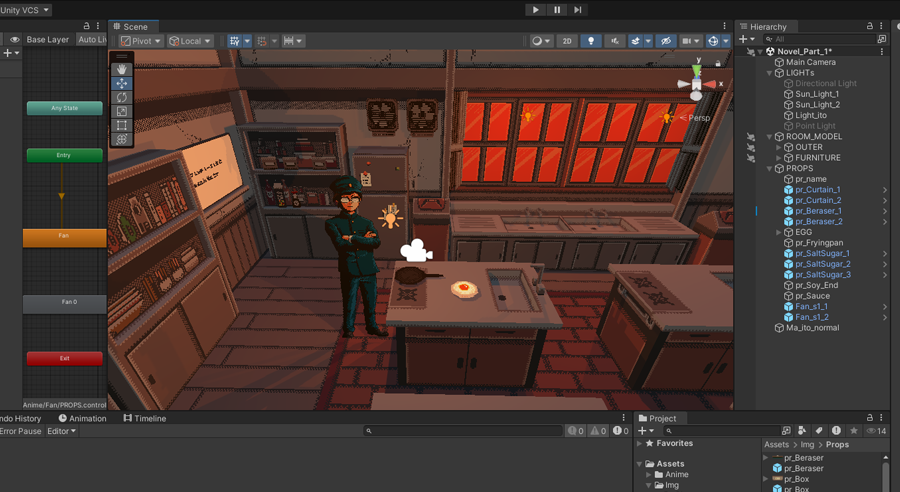900x492 pixels.
Task: Select pr_Fryingpan in the Hierarchy
Action: click(x=818, y=243)
